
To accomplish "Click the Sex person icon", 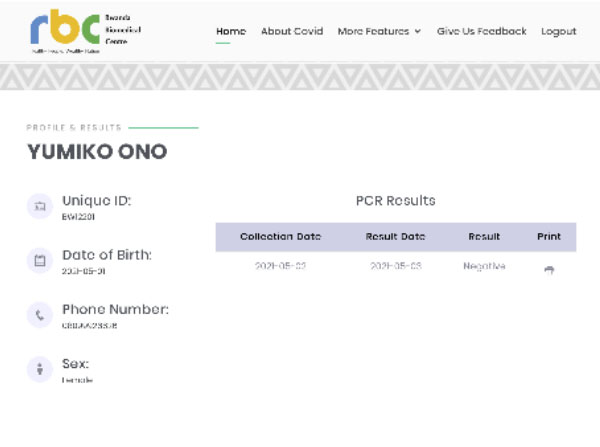I will tap(40, 369).
